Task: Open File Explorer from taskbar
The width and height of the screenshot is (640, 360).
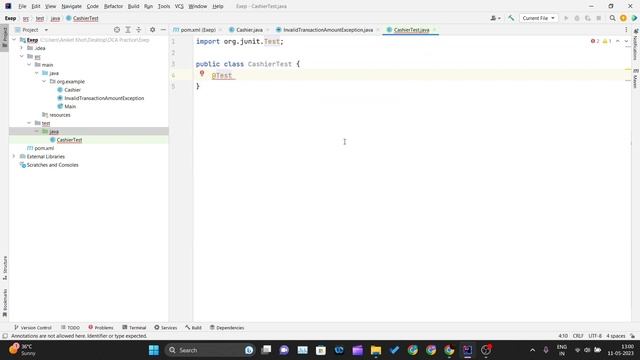Action: tap(376, 350)
